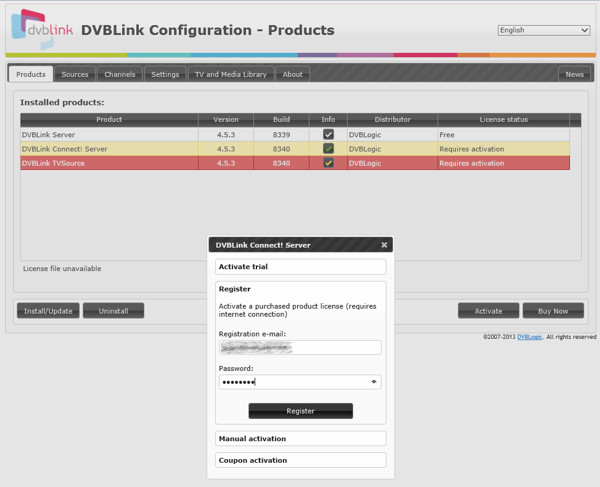This screenshot has height=487, width=600.
Task: Select the DVBLink Connect! Server row
Action: pos(295,148)
